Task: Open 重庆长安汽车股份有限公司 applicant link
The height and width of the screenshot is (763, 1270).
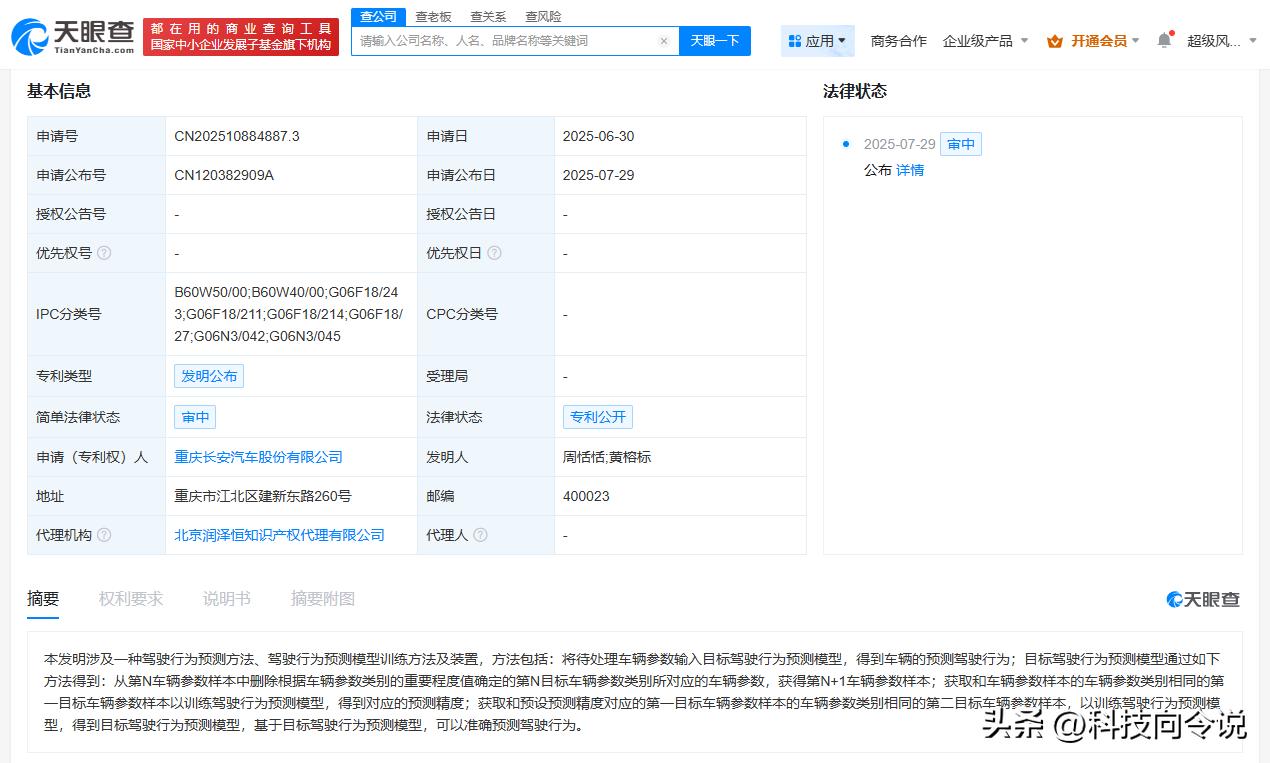Action: point(259,457)
